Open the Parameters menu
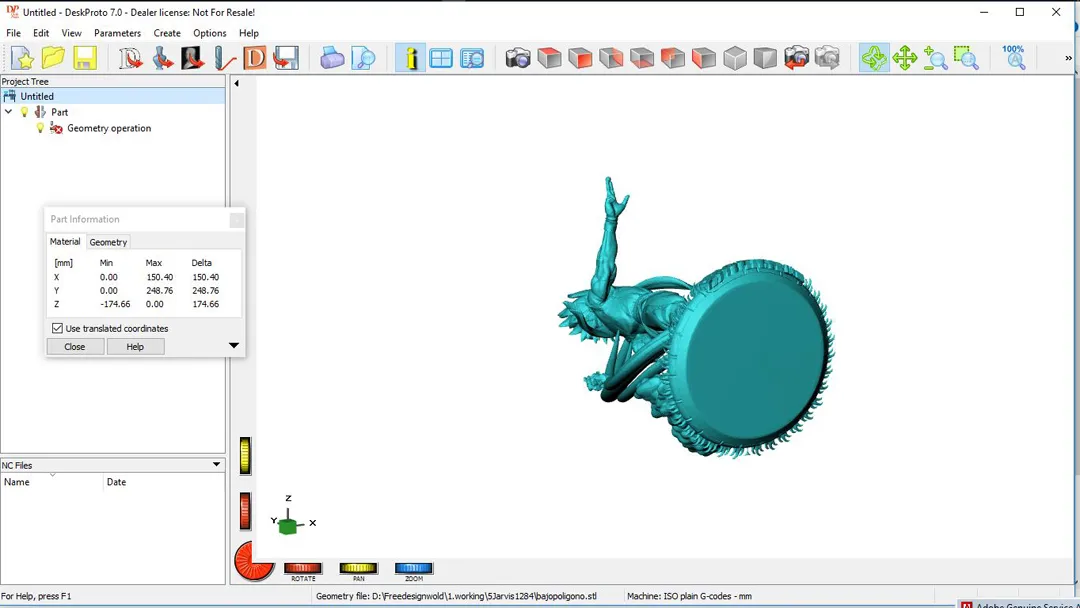This screenshot has width=1080, height=608. 117,33
